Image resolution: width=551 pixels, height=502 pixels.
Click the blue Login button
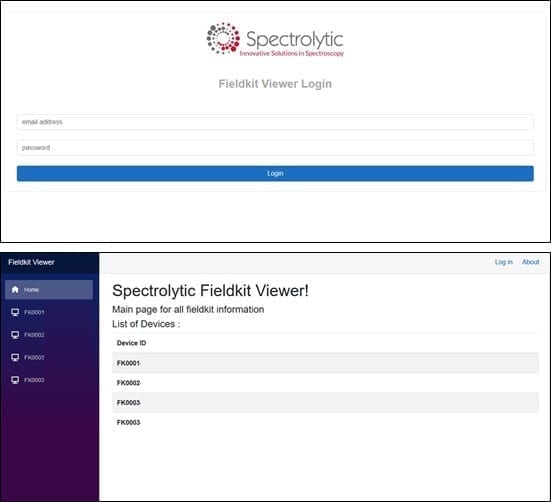[x=275, y=173]
